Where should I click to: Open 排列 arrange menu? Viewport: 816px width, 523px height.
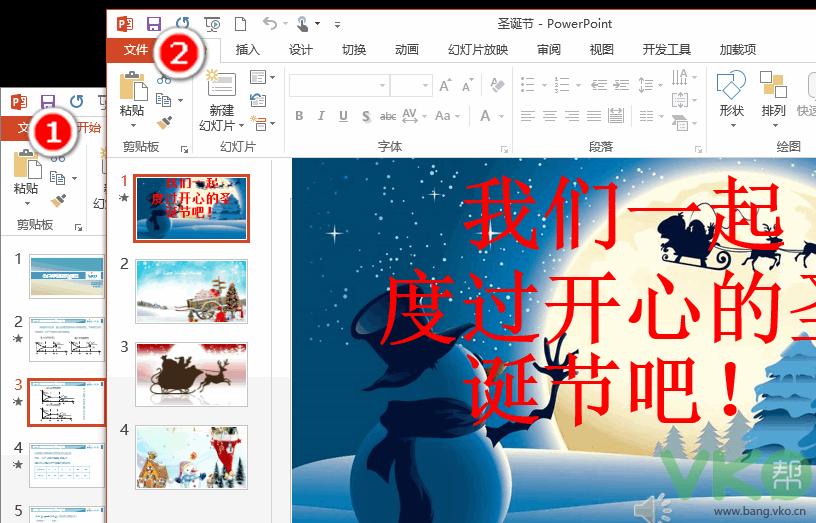[x=773, y=99]
